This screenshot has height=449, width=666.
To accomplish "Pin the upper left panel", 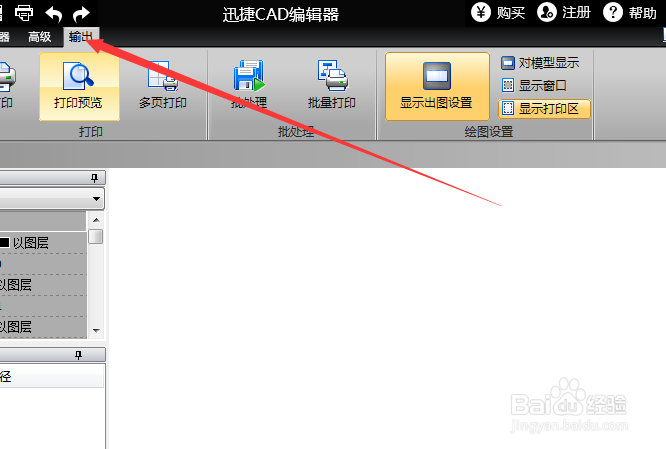I will point(94,178).
